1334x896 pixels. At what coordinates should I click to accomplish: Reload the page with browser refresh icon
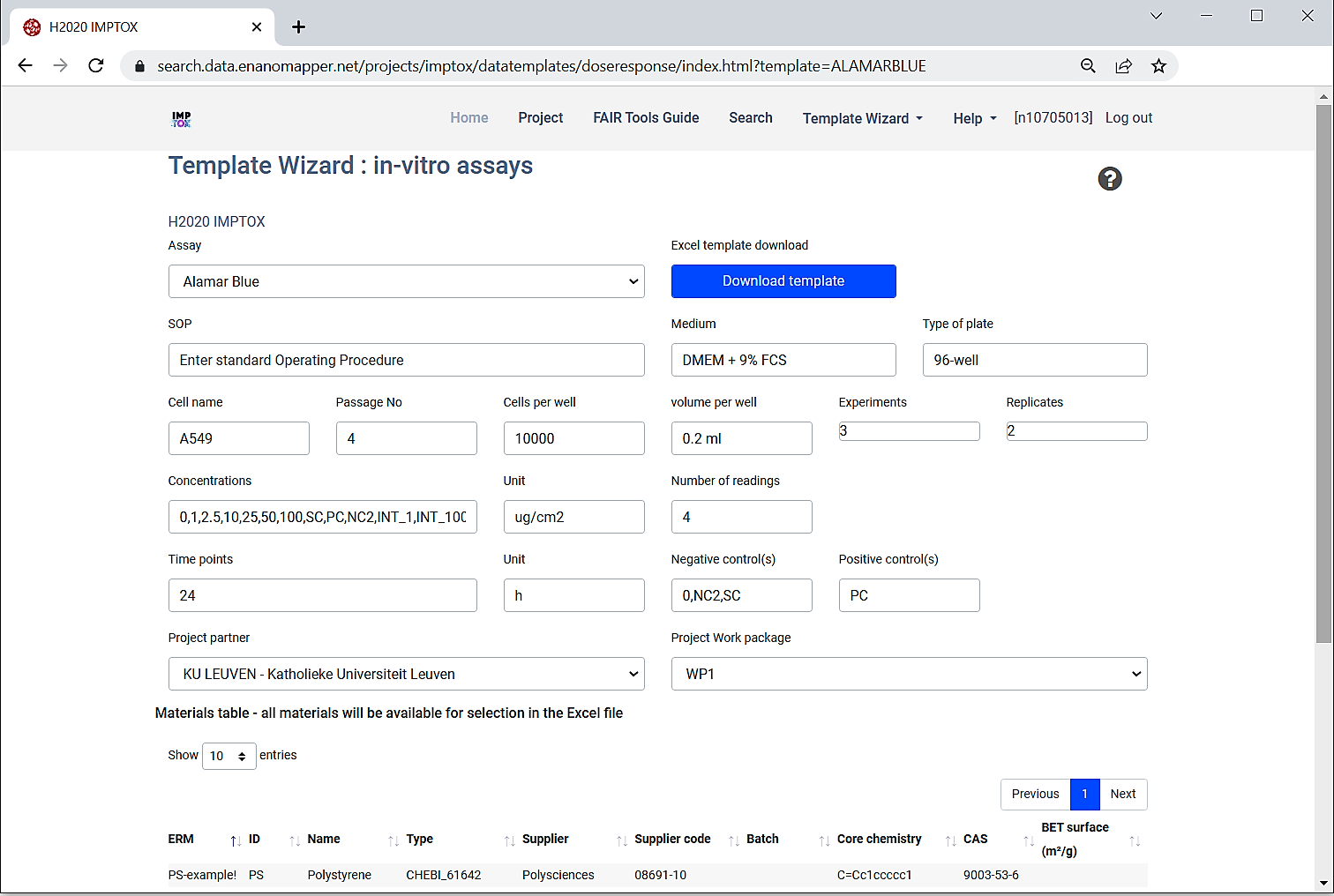pos(96,66)
